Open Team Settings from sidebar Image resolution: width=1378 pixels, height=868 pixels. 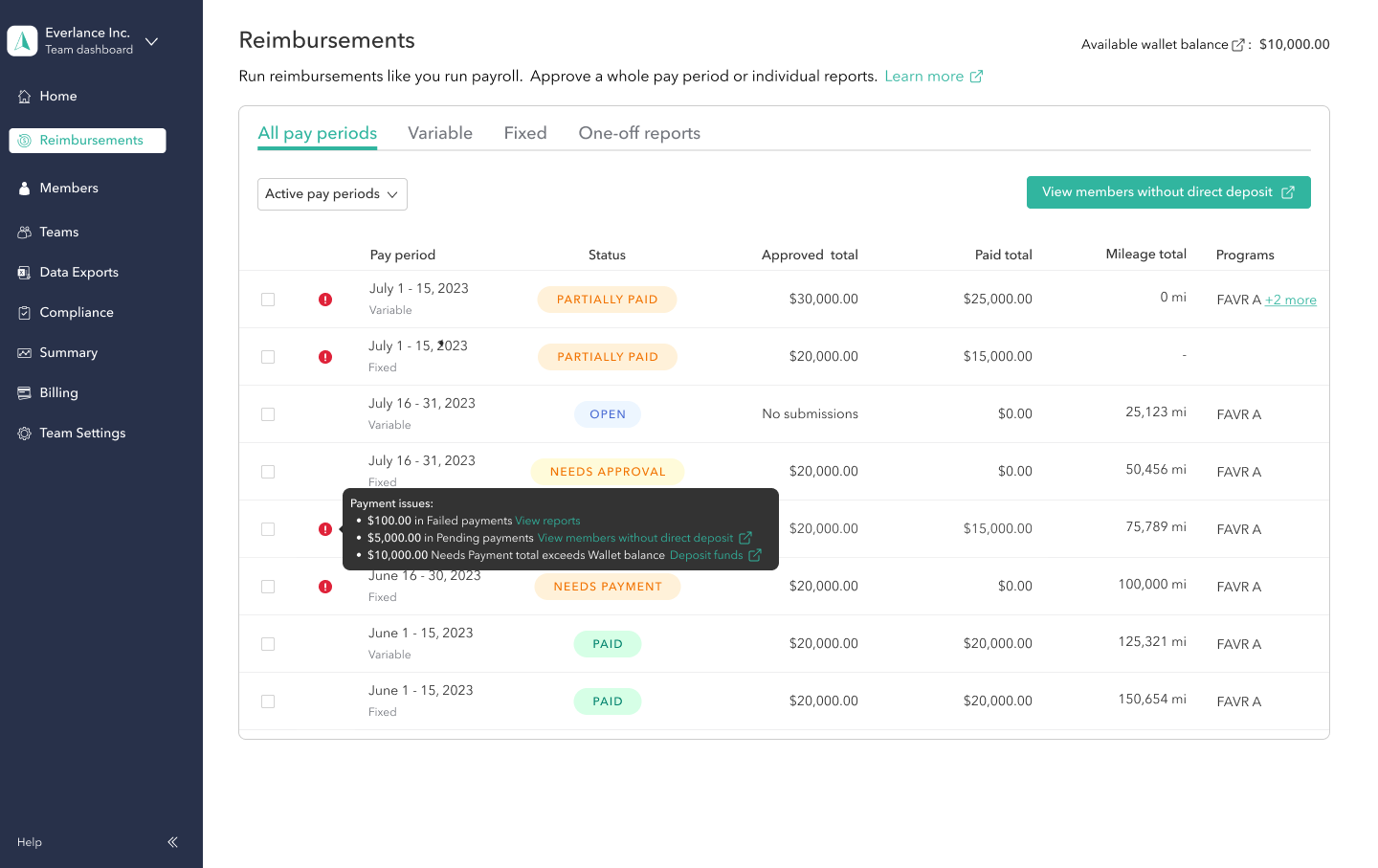pos(81,433)
